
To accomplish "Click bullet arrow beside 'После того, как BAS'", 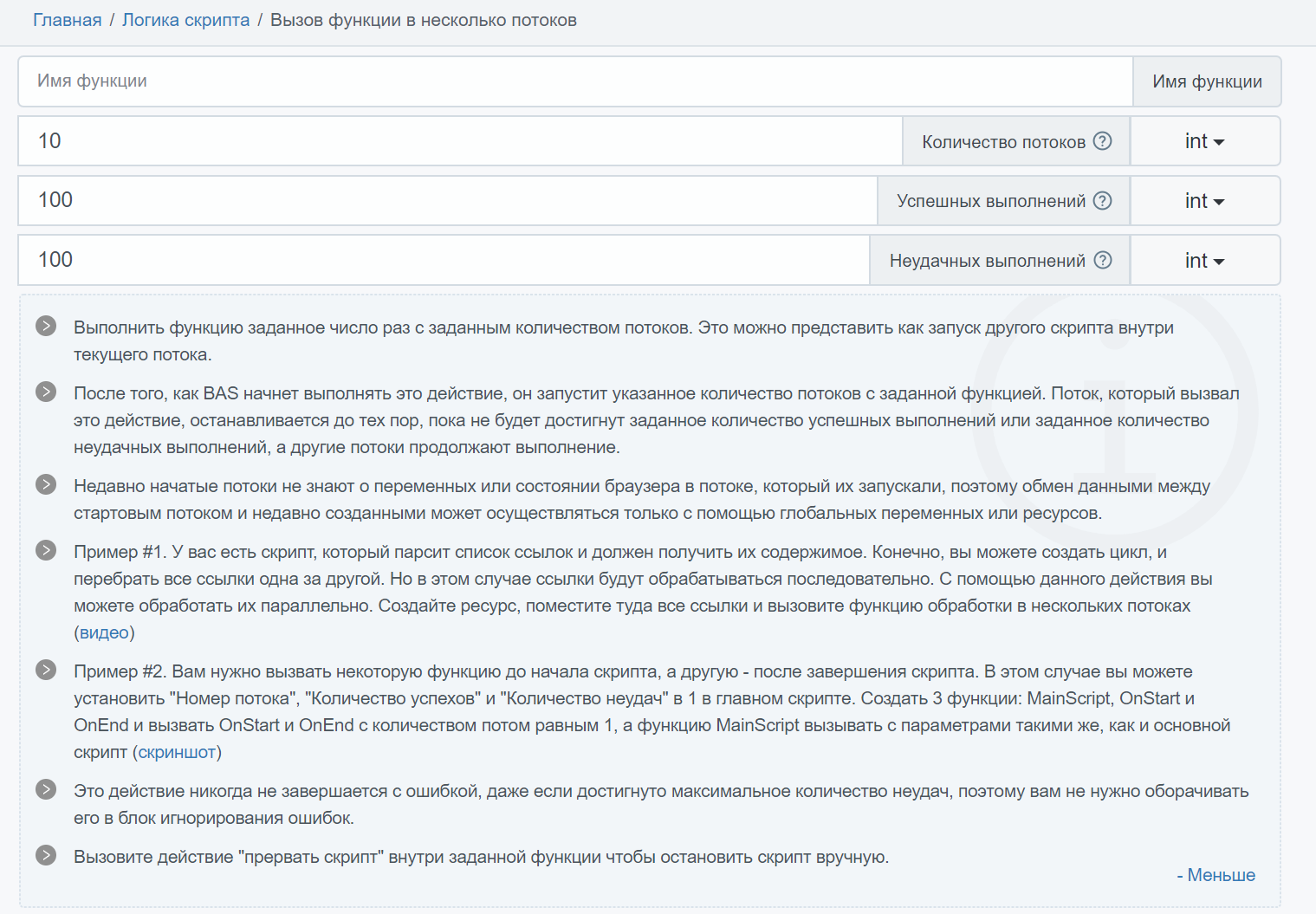I will point(46,392).
